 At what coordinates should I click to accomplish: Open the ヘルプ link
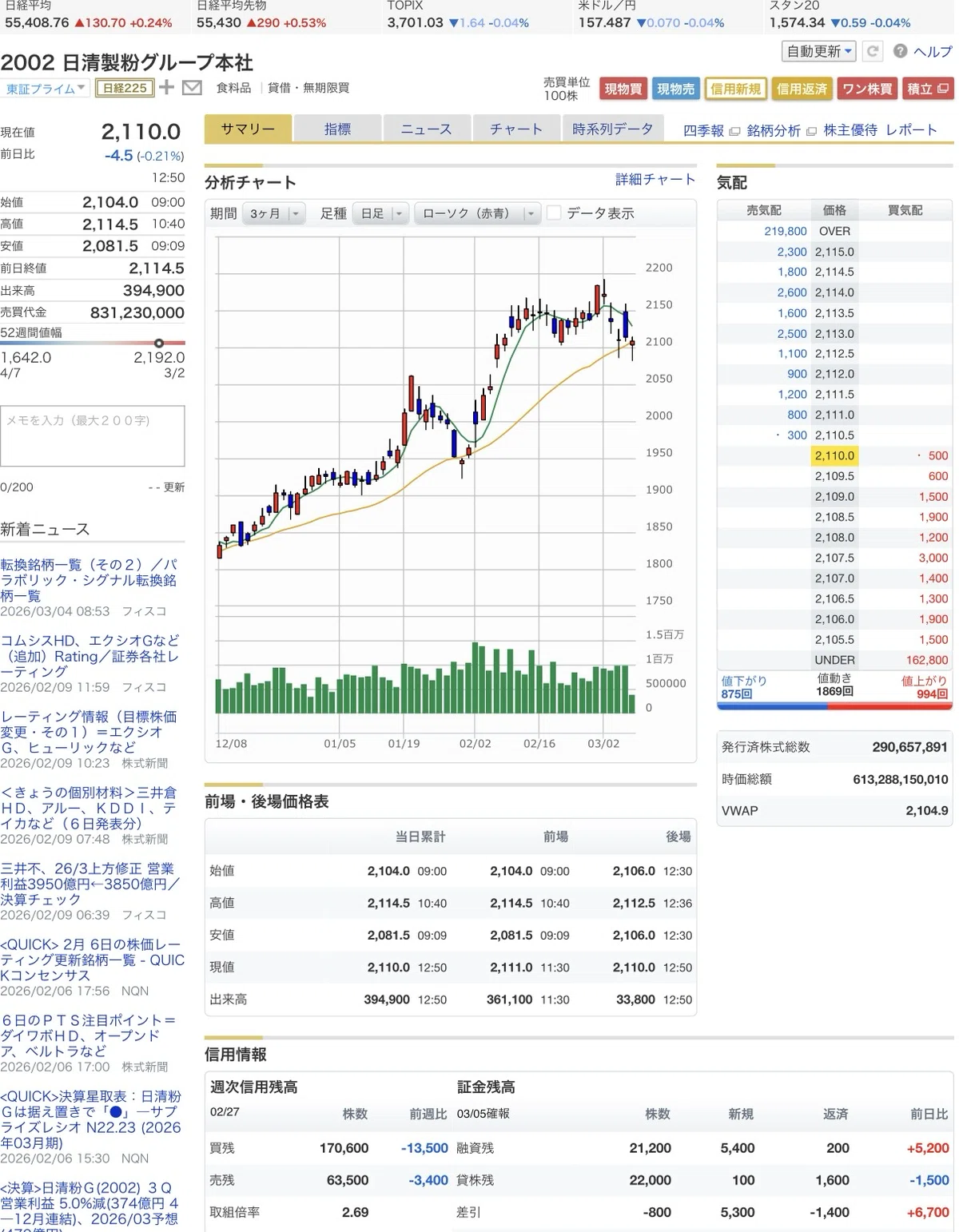tap(933, 51)
